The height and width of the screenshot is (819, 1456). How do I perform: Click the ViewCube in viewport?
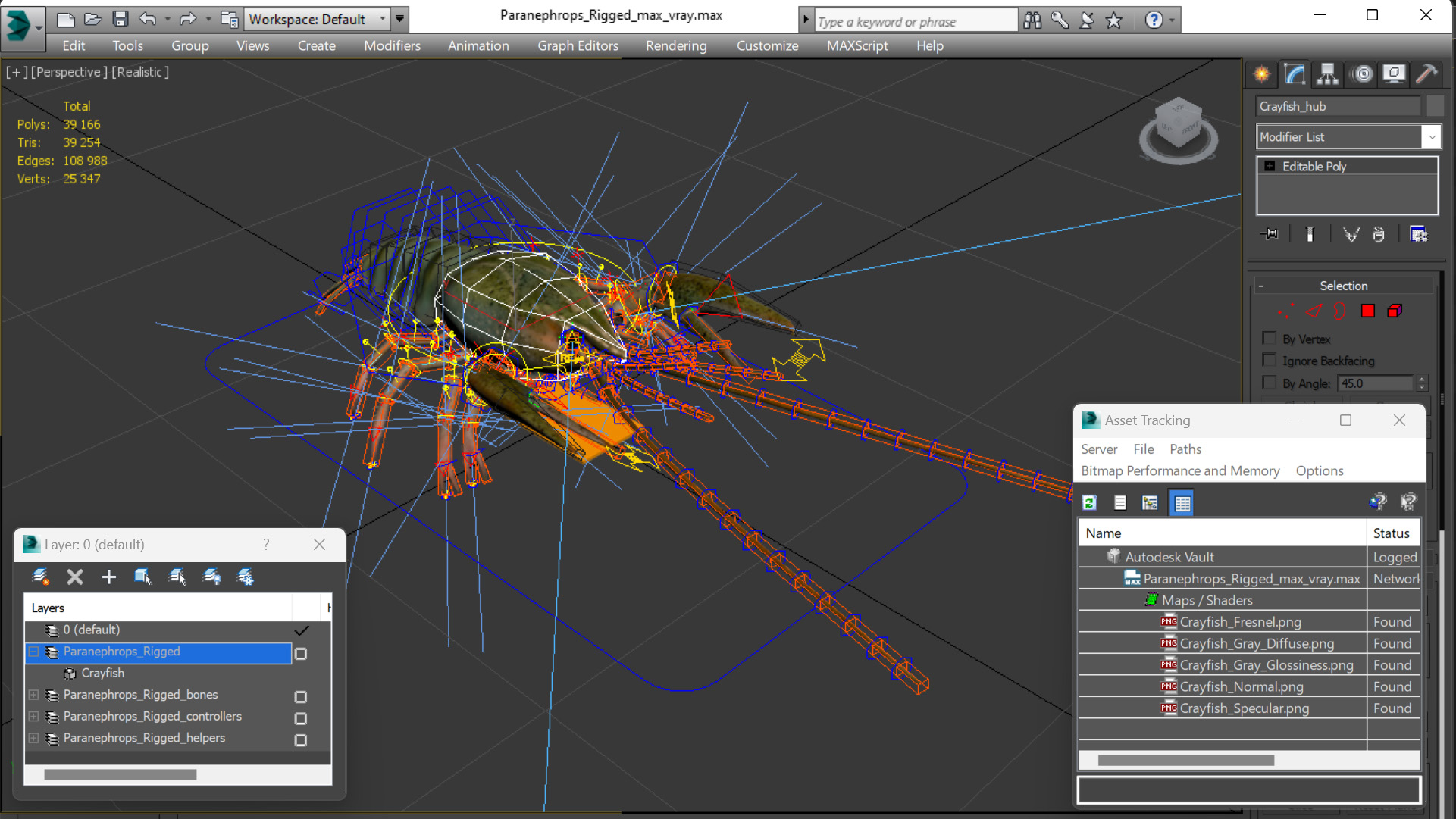click(1178, 130)
